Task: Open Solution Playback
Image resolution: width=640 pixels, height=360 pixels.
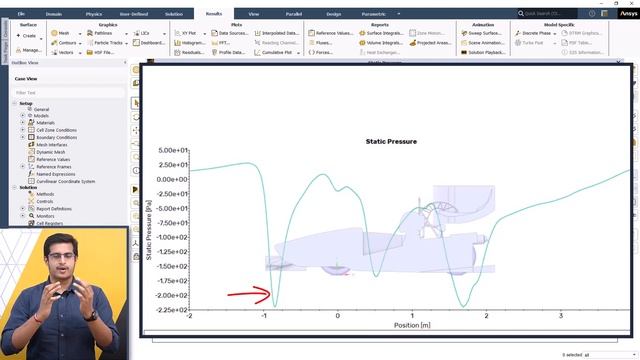Action: click(483, 53)
